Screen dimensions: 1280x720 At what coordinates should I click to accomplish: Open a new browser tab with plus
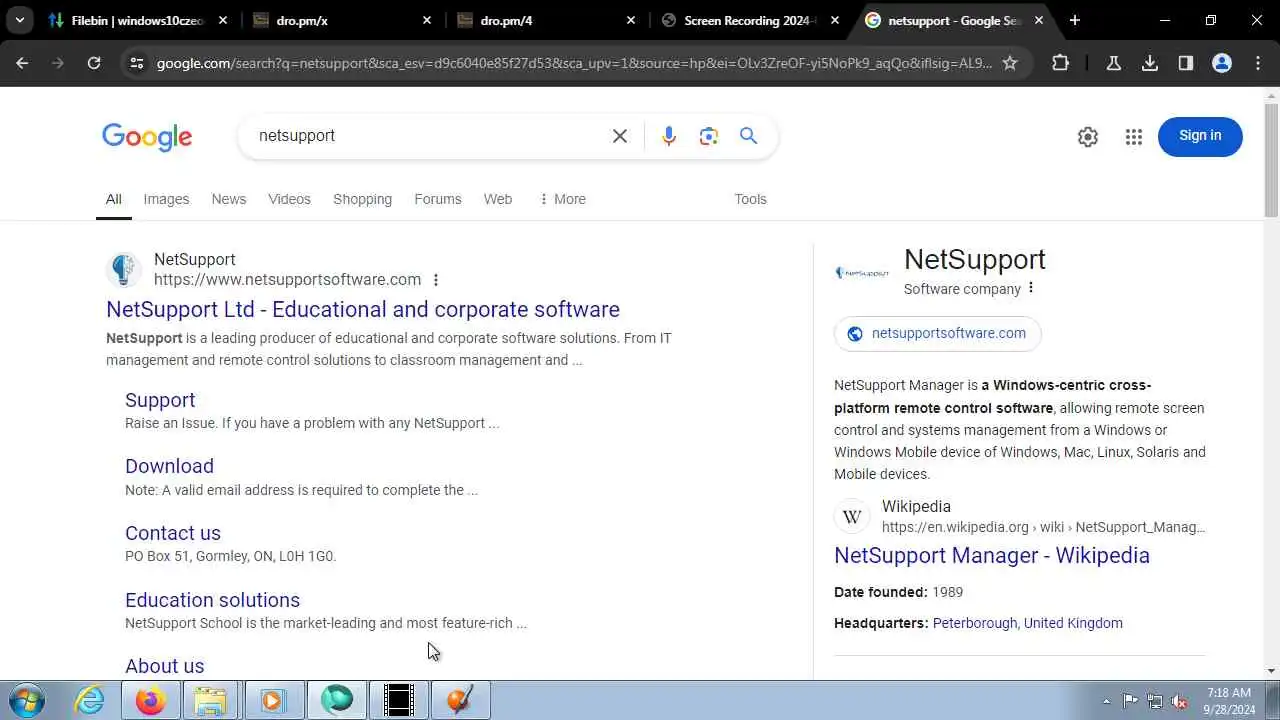[x=1075, y=20]
